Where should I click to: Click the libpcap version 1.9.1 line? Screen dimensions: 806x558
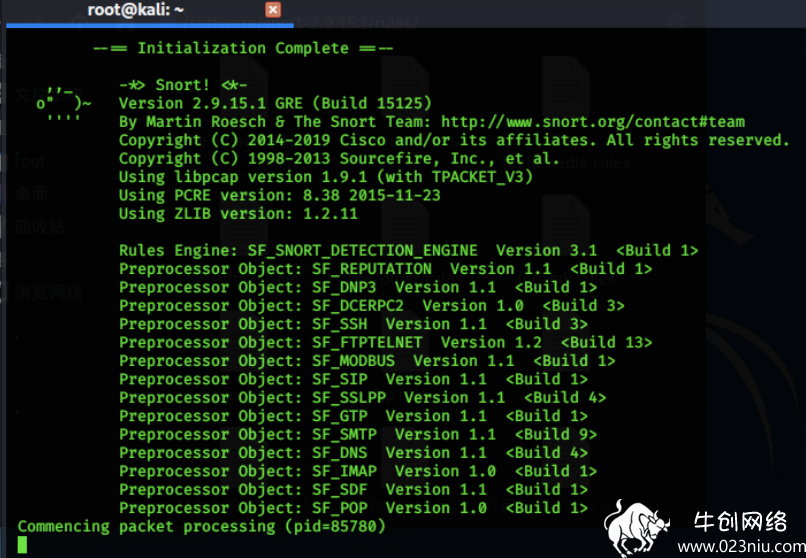[326, 177]
